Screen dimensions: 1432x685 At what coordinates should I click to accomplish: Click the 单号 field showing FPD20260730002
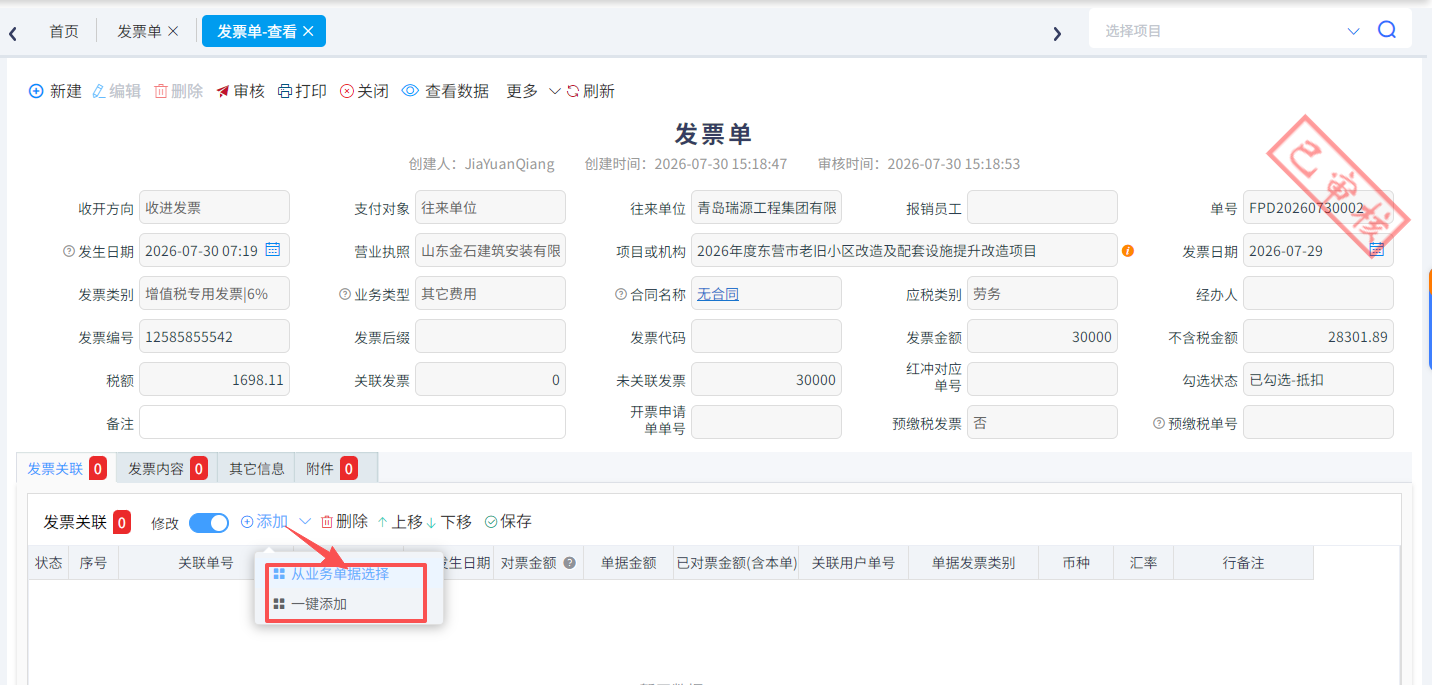click(x=1318, y=207)
